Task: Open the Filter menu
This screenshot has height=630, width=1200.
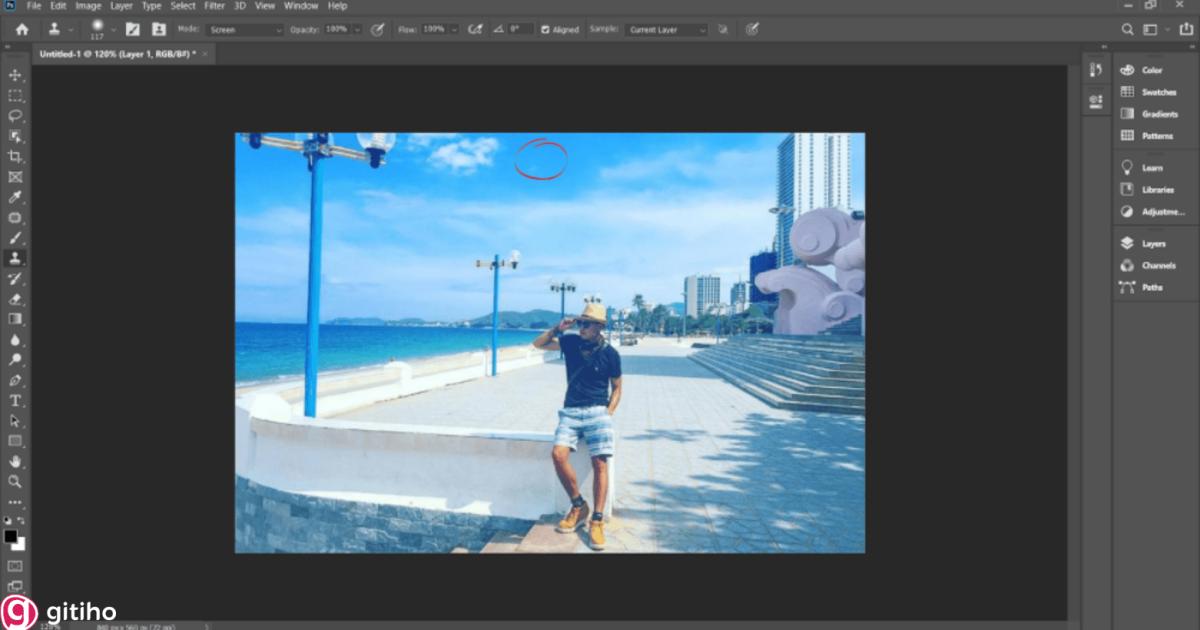Action: tap(214, 6)
